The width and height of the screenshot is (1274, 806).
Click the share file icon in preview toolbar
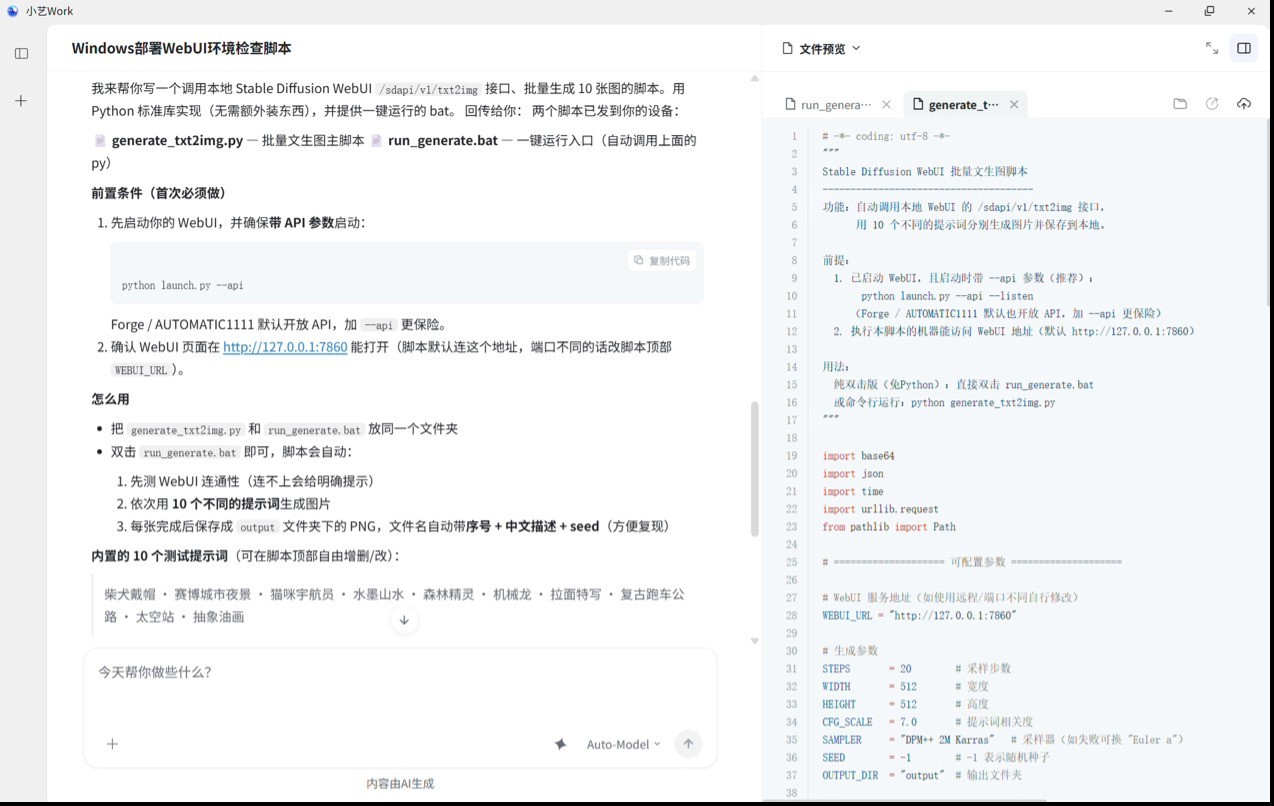[x=1212, y=104]
